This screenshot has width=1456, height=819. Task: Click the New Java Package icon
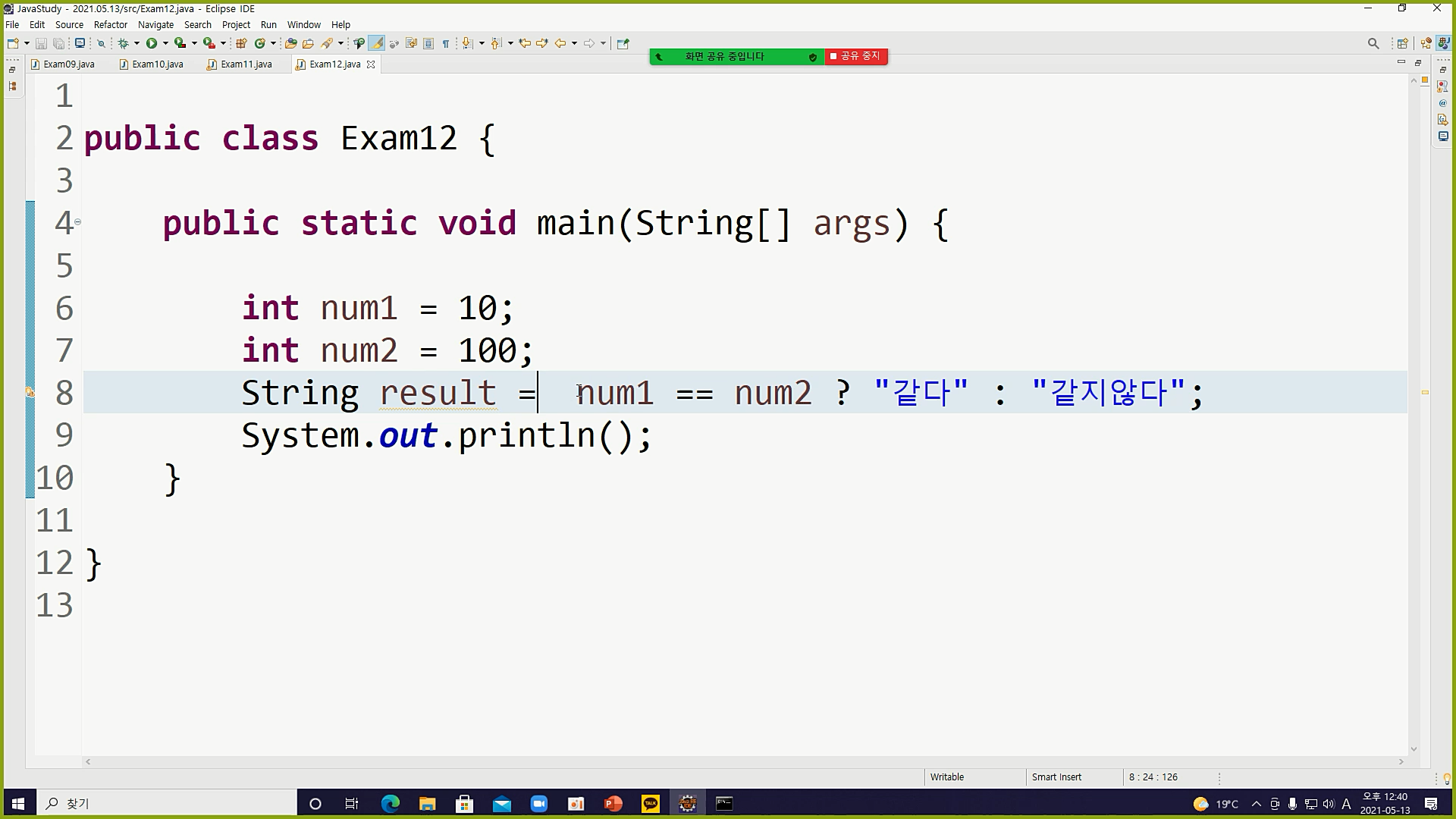click(241, 43)
